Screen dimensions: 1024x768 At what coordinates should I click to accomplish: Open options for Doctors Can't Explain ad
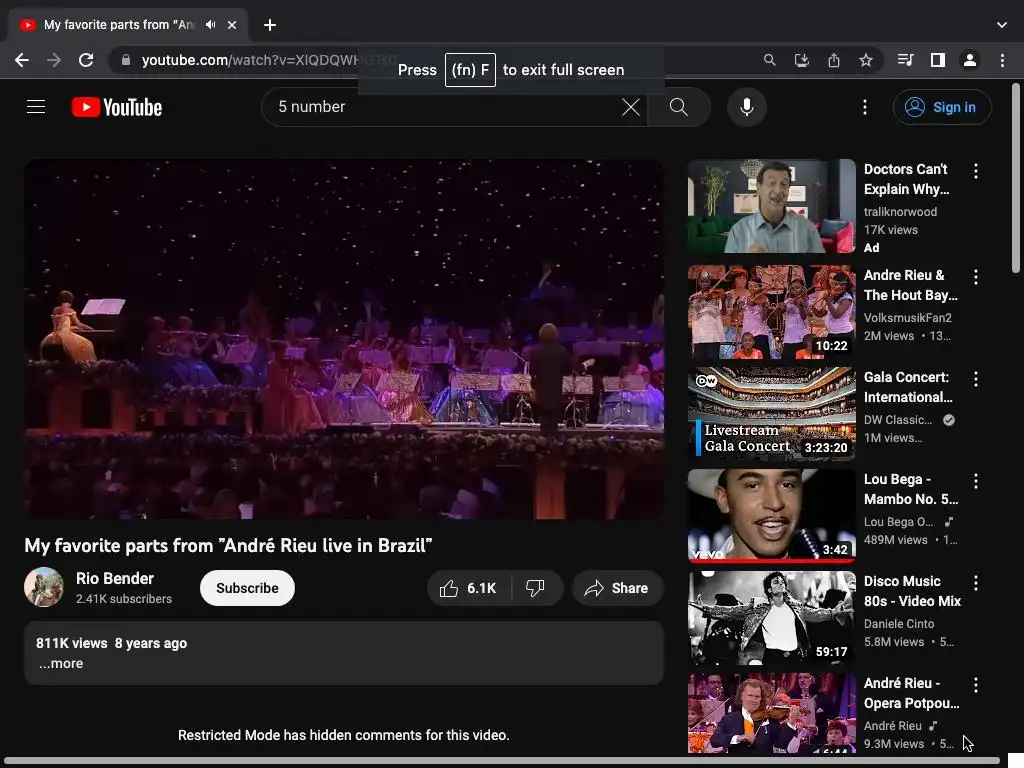(x=976, y=171)
